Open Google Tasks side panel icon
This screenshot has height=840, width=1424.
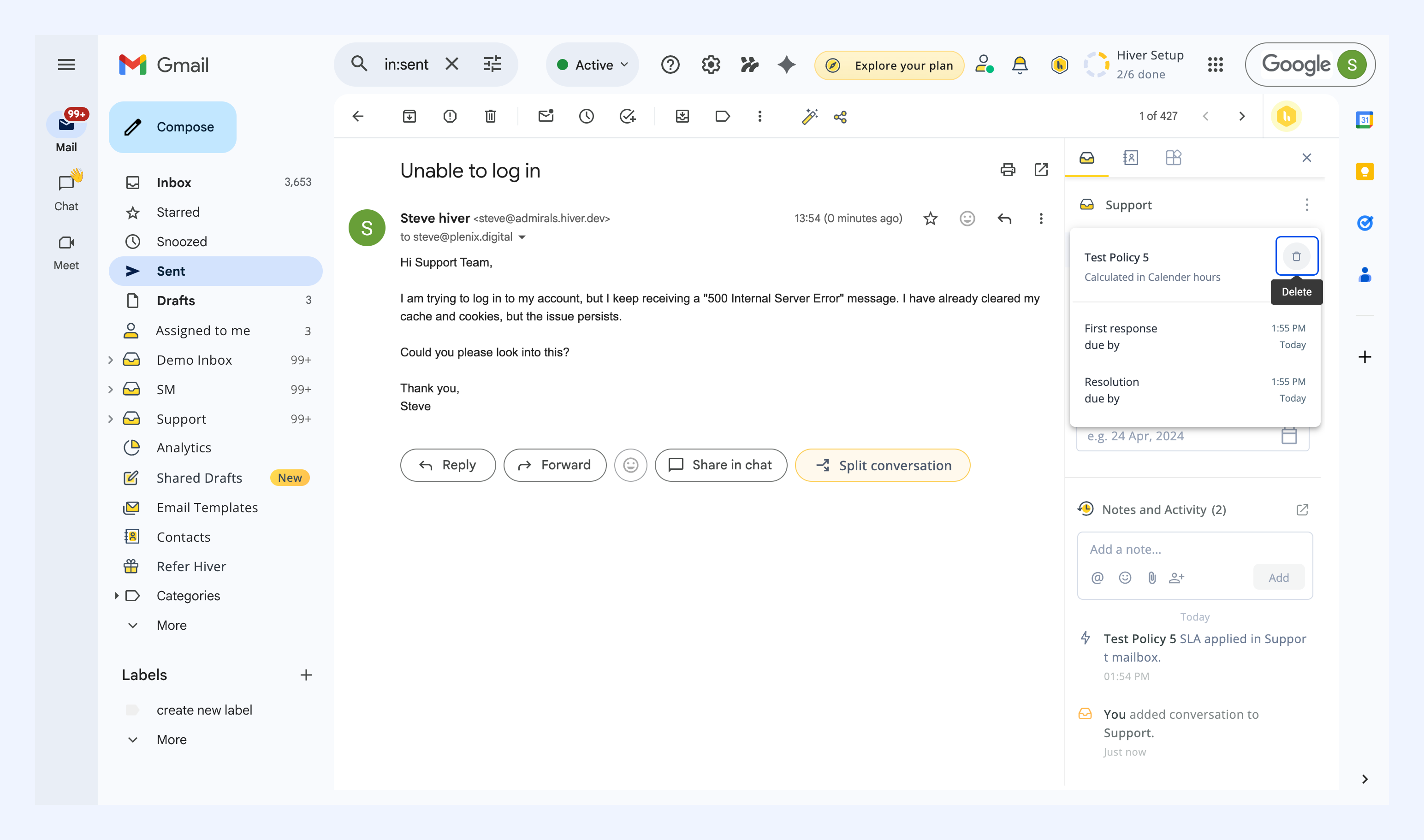point(1365,223)
